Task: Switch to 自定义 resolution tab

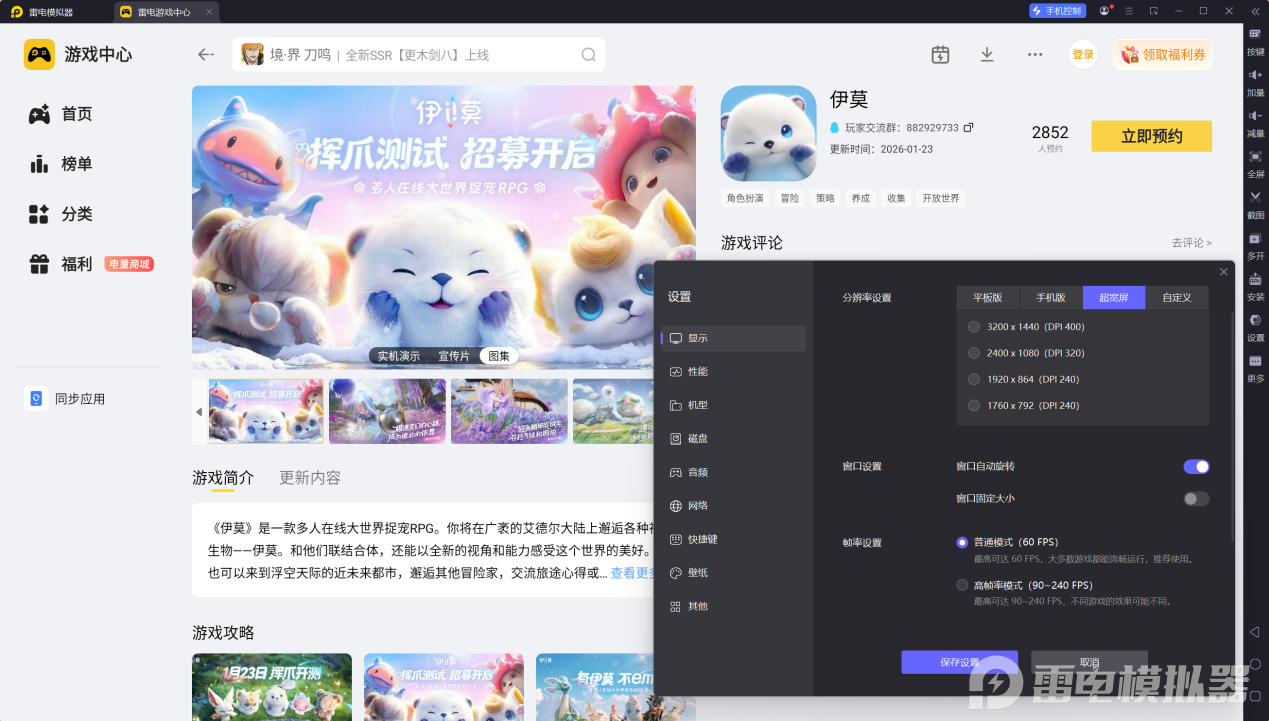Action: pyautogui.click(x=1177, y=298)
